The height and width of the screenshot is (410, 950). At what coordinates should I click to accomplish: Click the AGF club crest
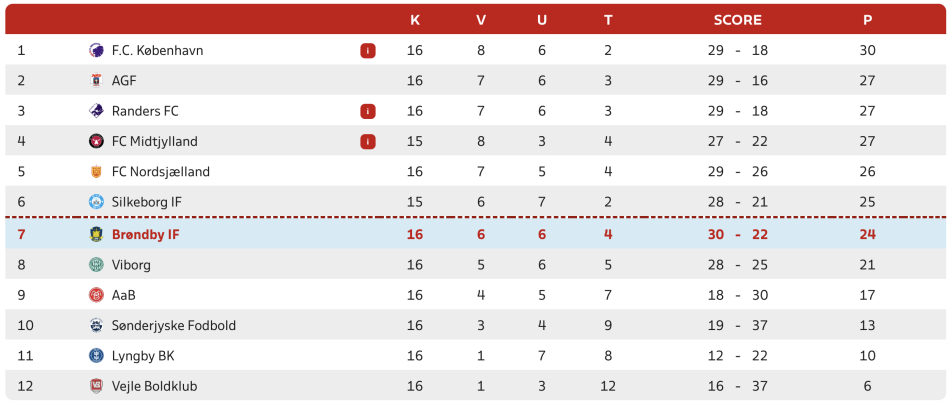(x=96, y=81)
